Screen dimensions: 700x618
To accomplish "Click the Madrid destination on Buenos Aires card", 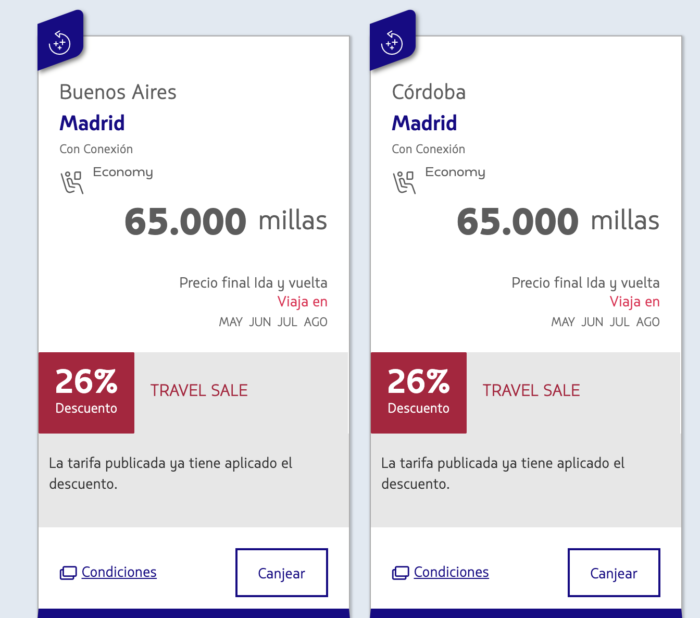I will click(92, 123).
